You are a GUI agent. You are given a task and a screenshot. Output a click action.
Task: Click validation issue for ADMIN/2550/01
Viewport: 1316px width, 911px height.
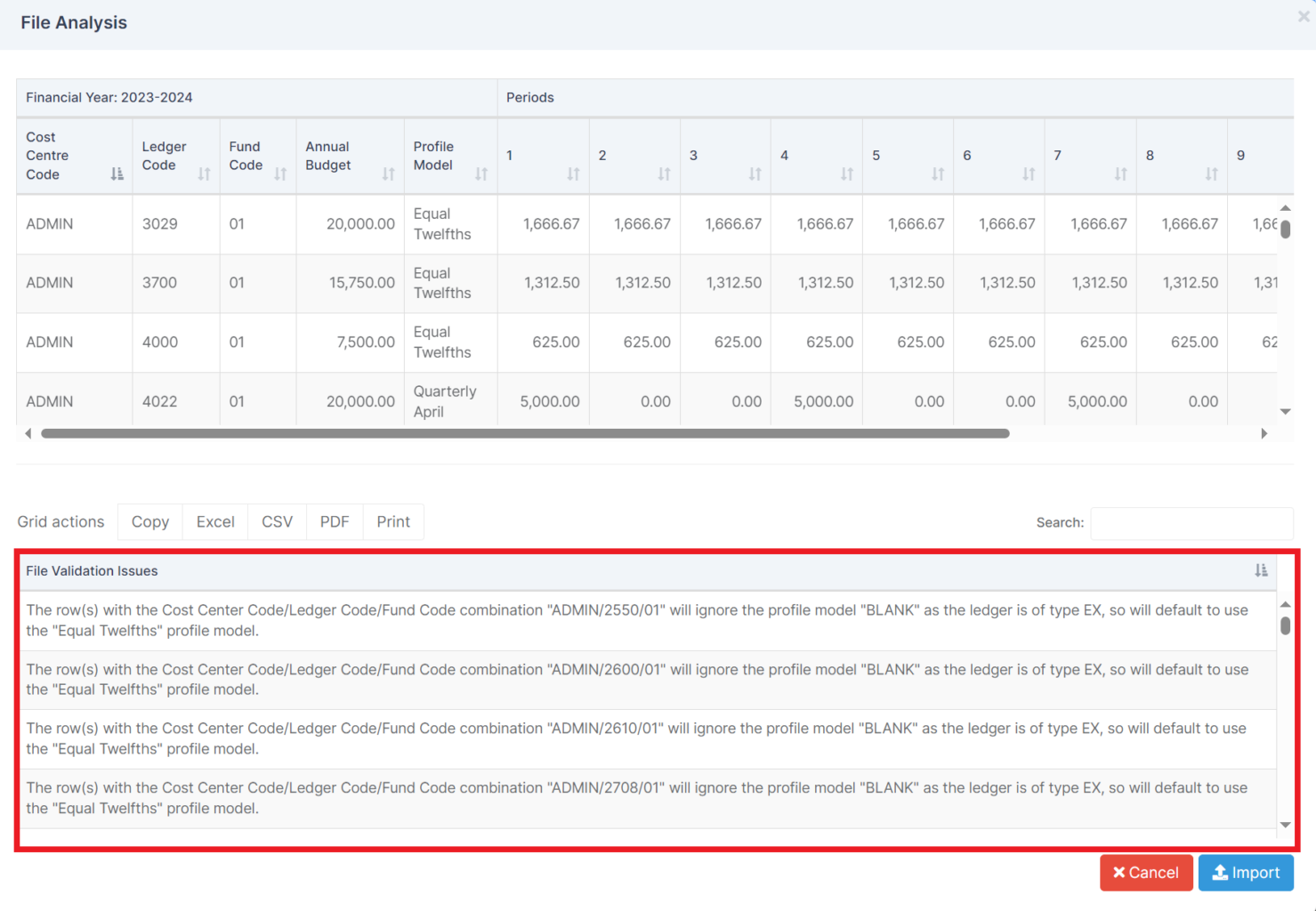(647, 621)
